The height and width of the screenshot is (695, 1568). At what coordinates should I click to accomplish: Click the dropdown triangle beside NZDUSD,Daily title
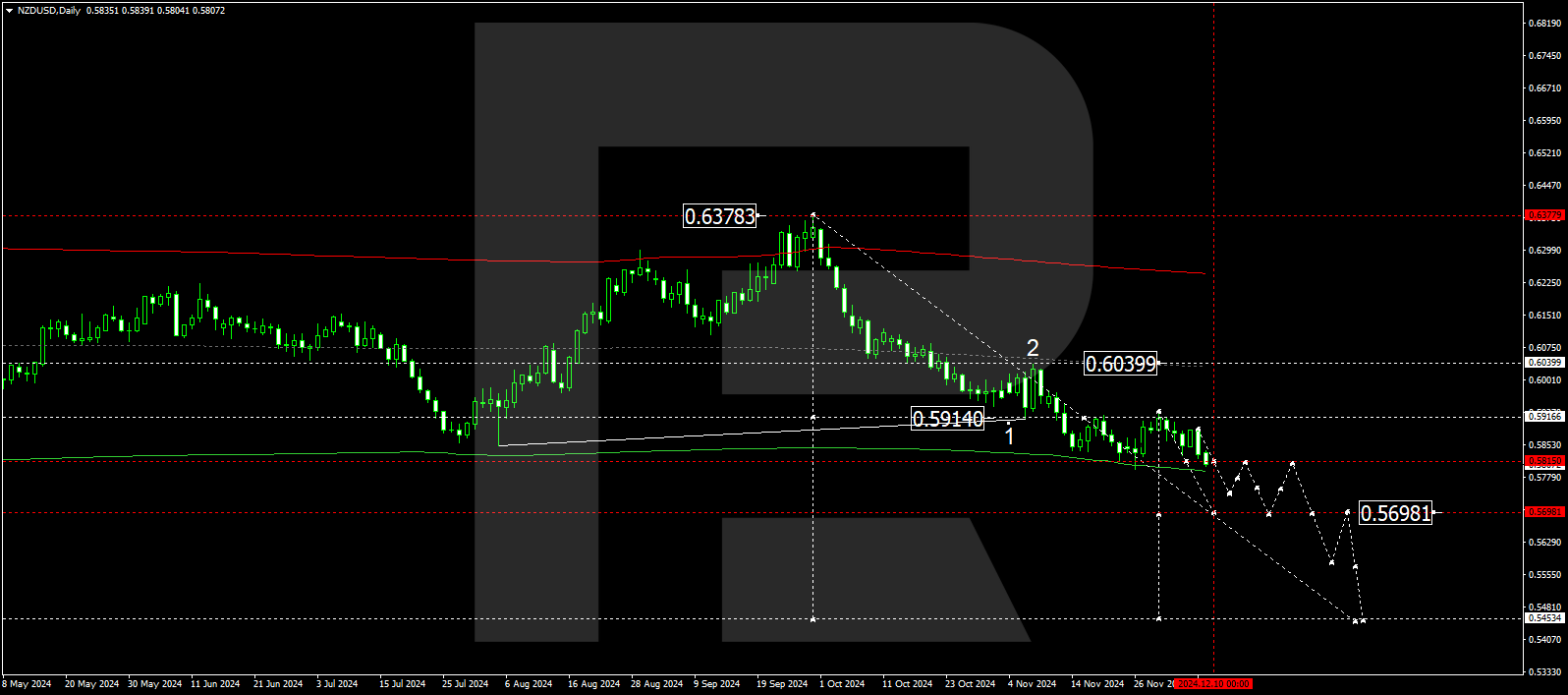(9, 11)
